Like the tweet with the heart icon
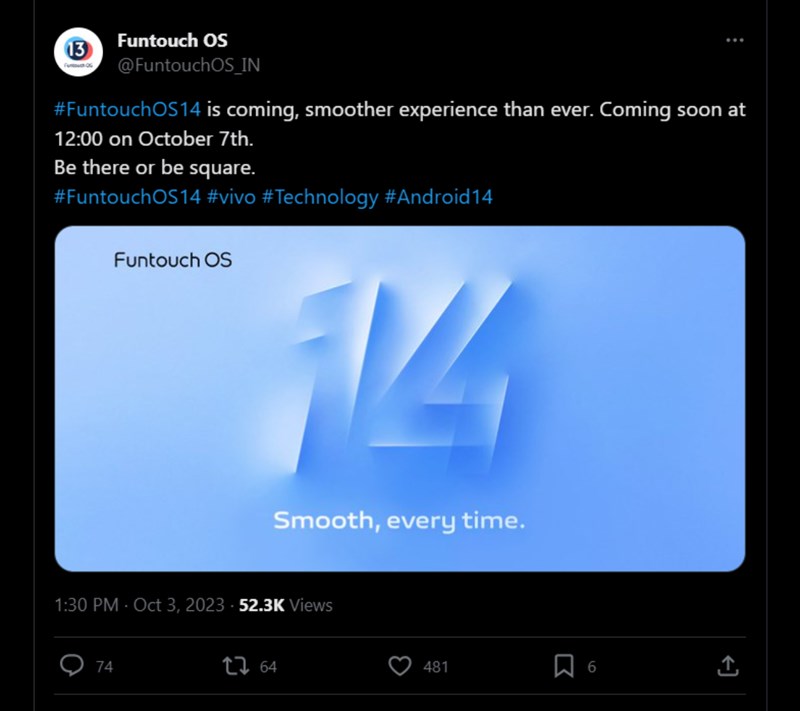 [x=400, y=666]
